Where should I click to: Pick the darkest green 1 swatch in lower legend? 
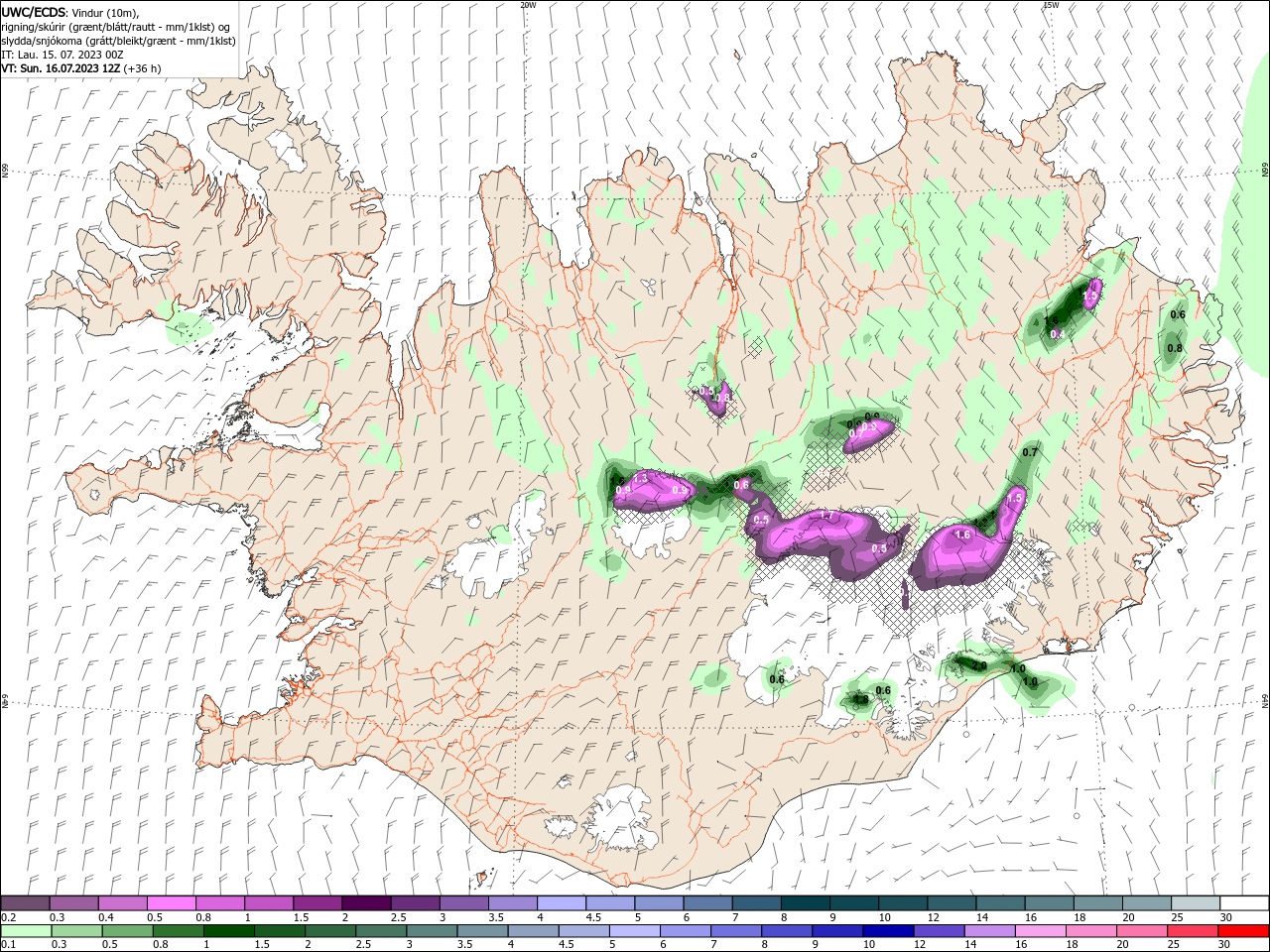tap(228, 931)
